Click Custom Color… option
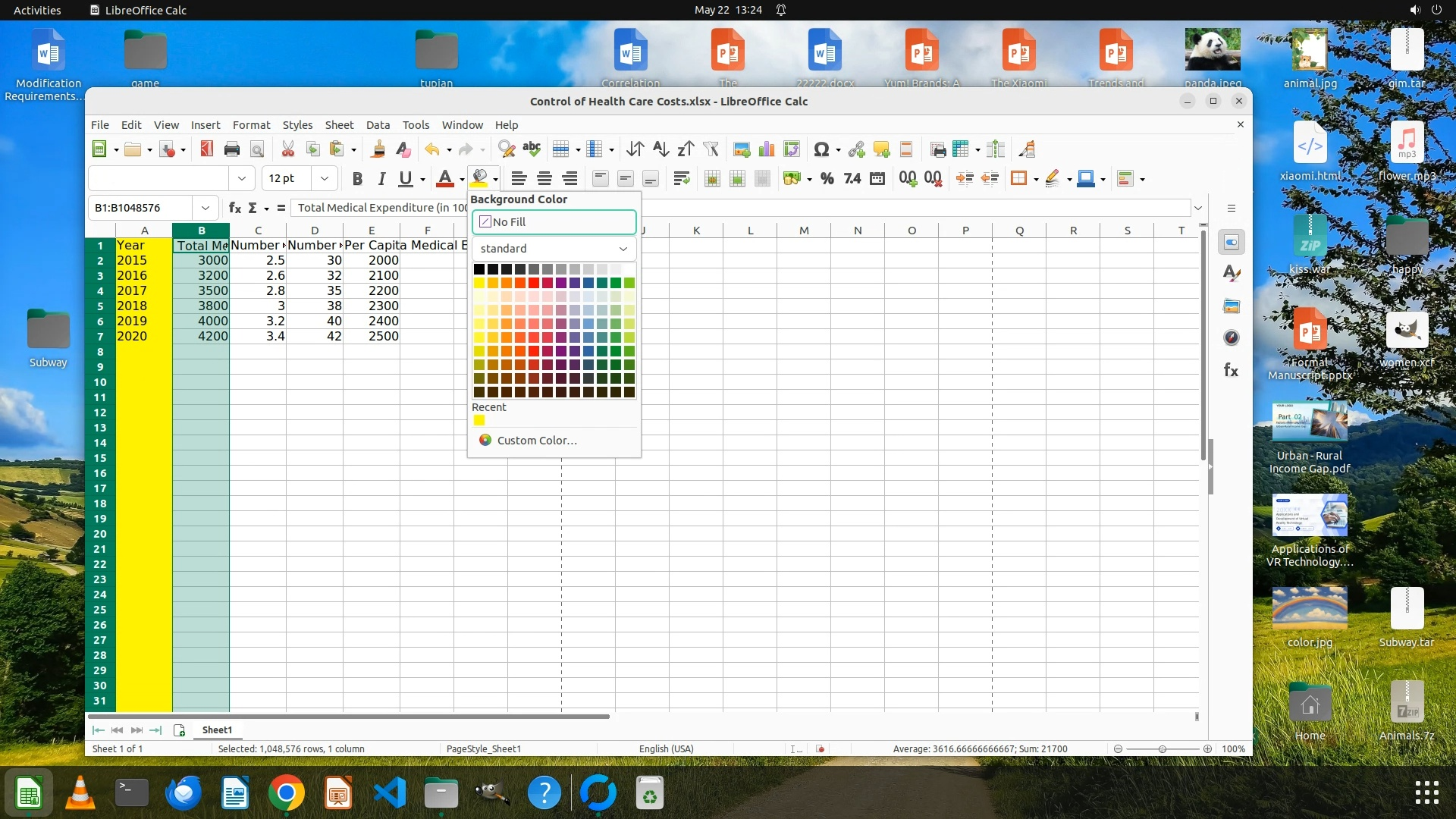 (x=536, y=441)
